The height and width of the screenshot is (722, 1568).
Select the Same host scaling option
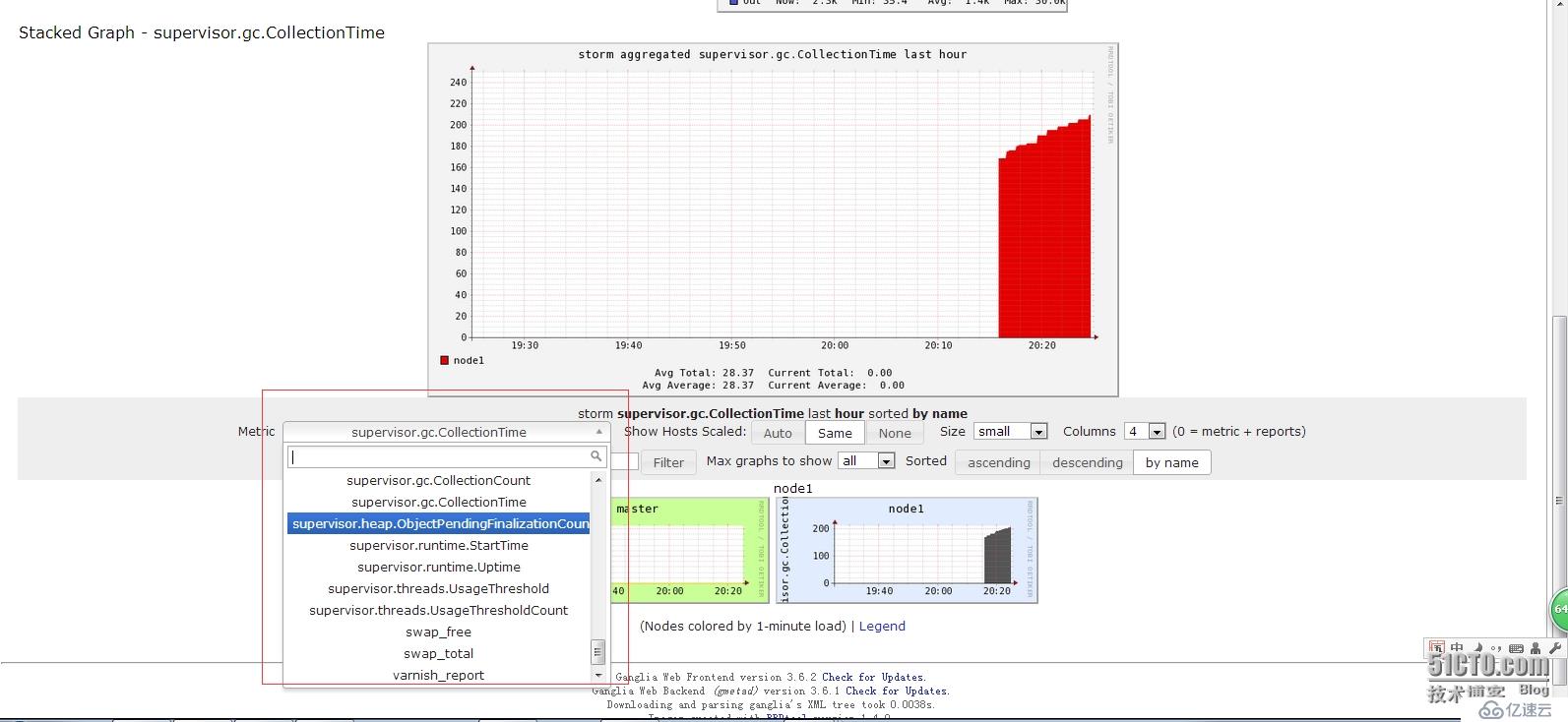(835, 433)
